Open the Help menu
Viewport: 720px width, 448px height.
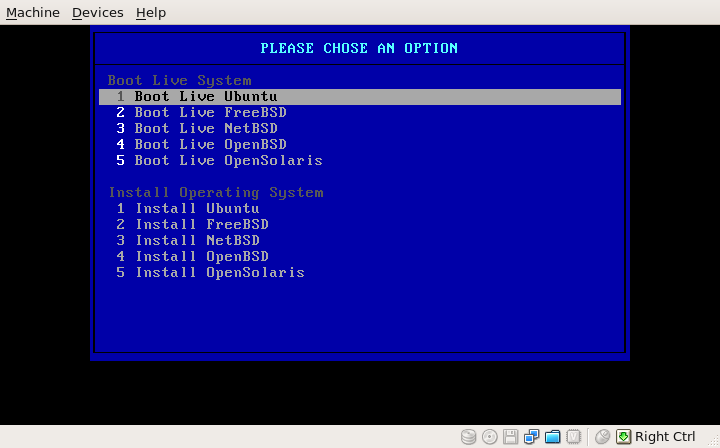click(x=151, y=12)
